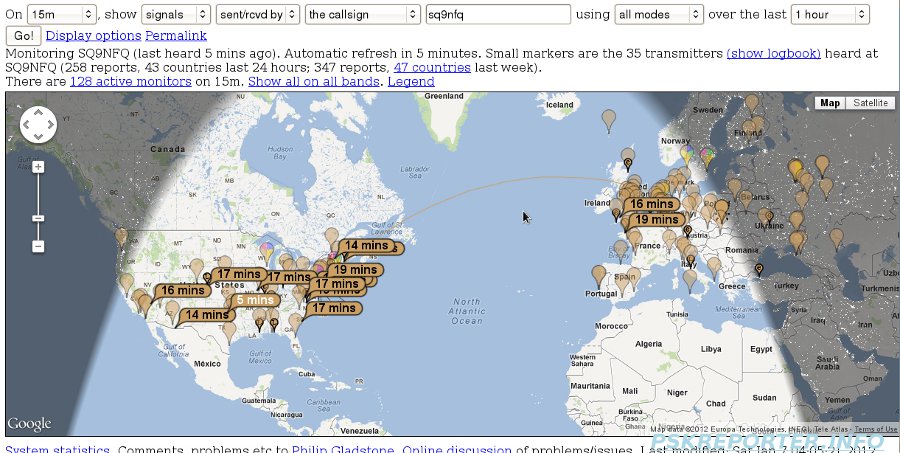This screenshot has width=900, height=453.
Task: Switch to the Satellite map view
Action: 869,103
